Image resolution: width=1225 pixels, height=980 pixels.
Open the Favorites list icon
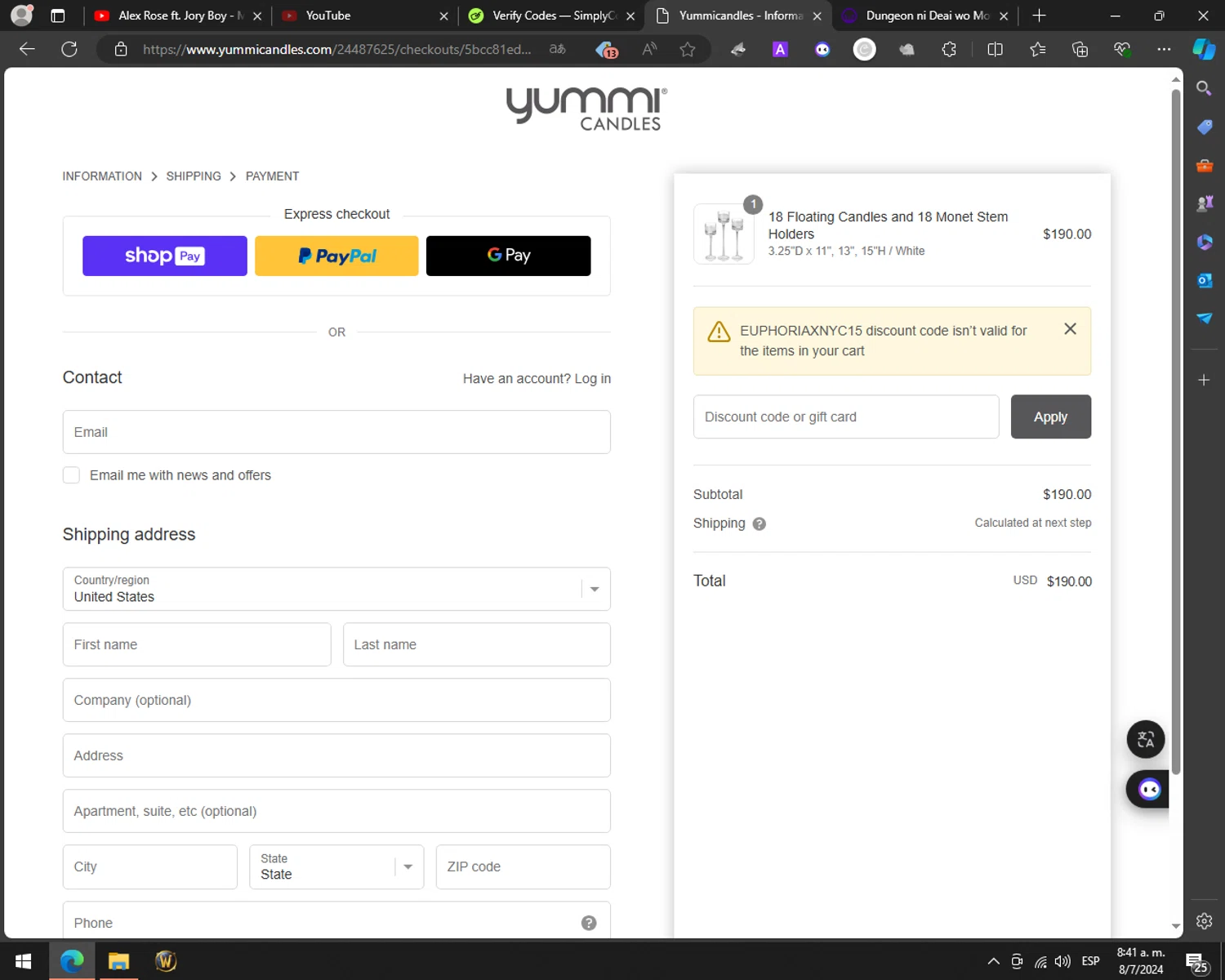(1037, 49)
